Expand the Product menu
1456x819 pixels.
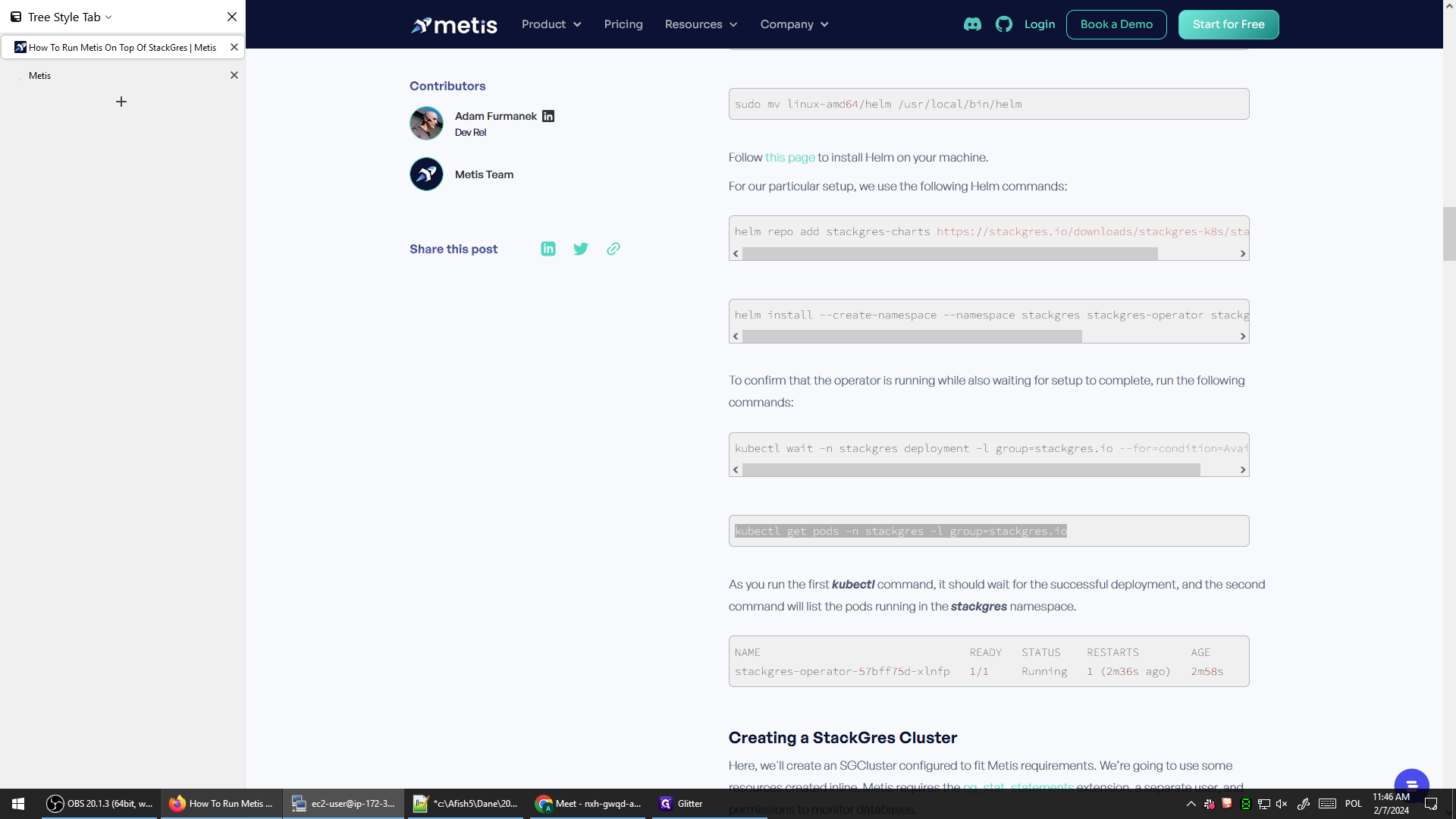point(551,24)
